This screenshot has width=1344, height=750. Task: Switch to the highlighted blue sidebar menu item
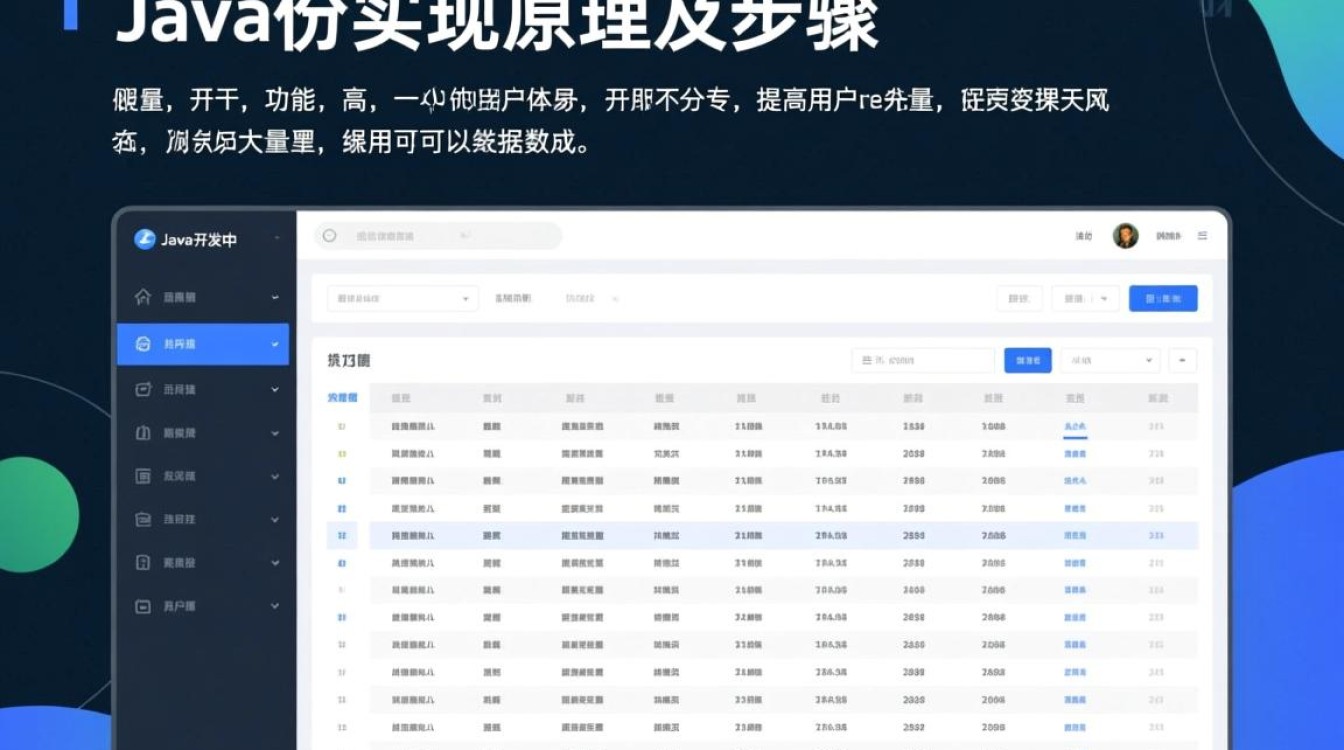(x=190, y=344)
